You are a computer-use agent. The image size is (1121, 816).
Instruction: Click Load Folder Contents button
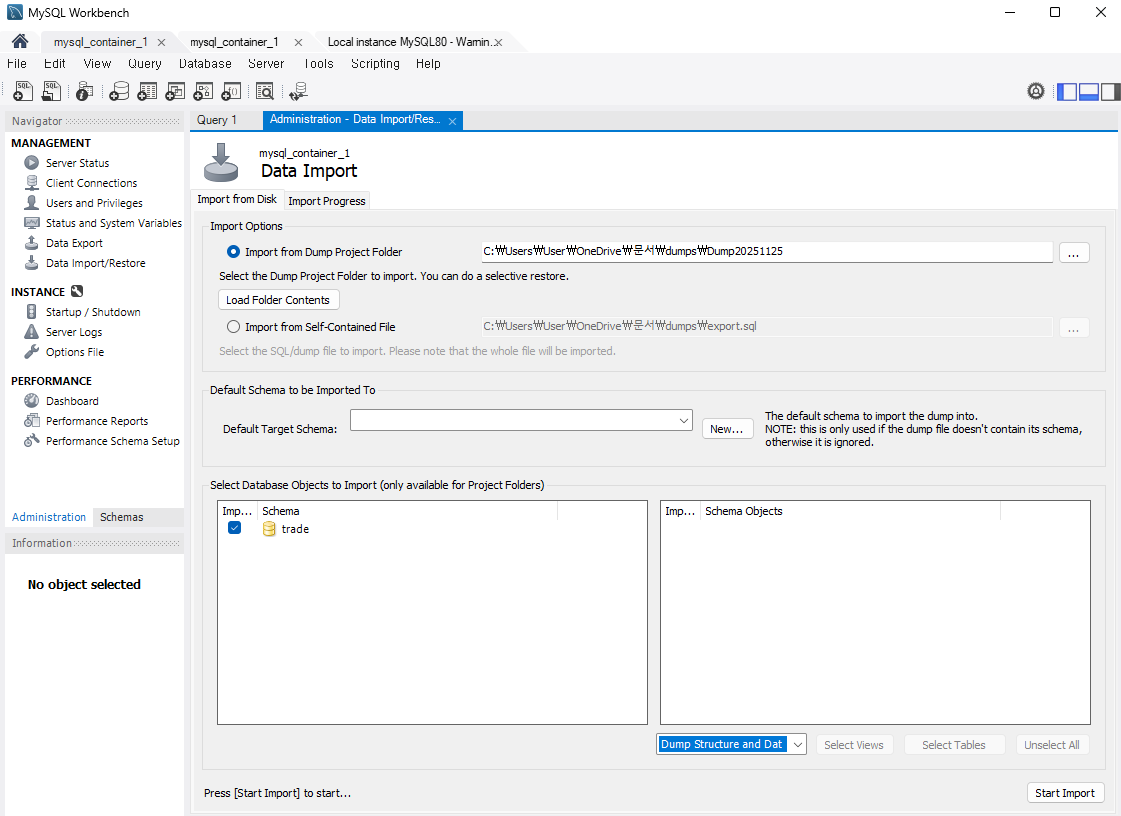pyautogui.click(x=278, y=300)
